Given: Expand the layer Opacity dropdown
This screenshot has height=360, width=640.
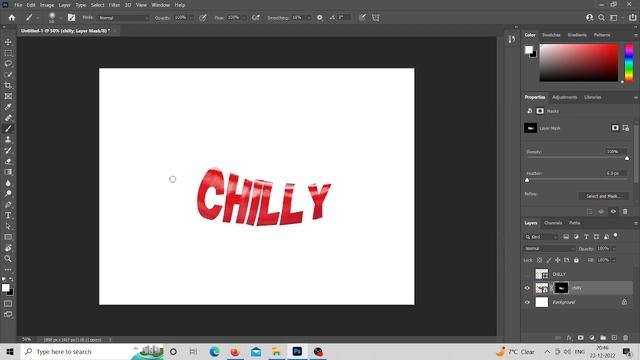Looking at the screenshot, I should tap(614, 249).
